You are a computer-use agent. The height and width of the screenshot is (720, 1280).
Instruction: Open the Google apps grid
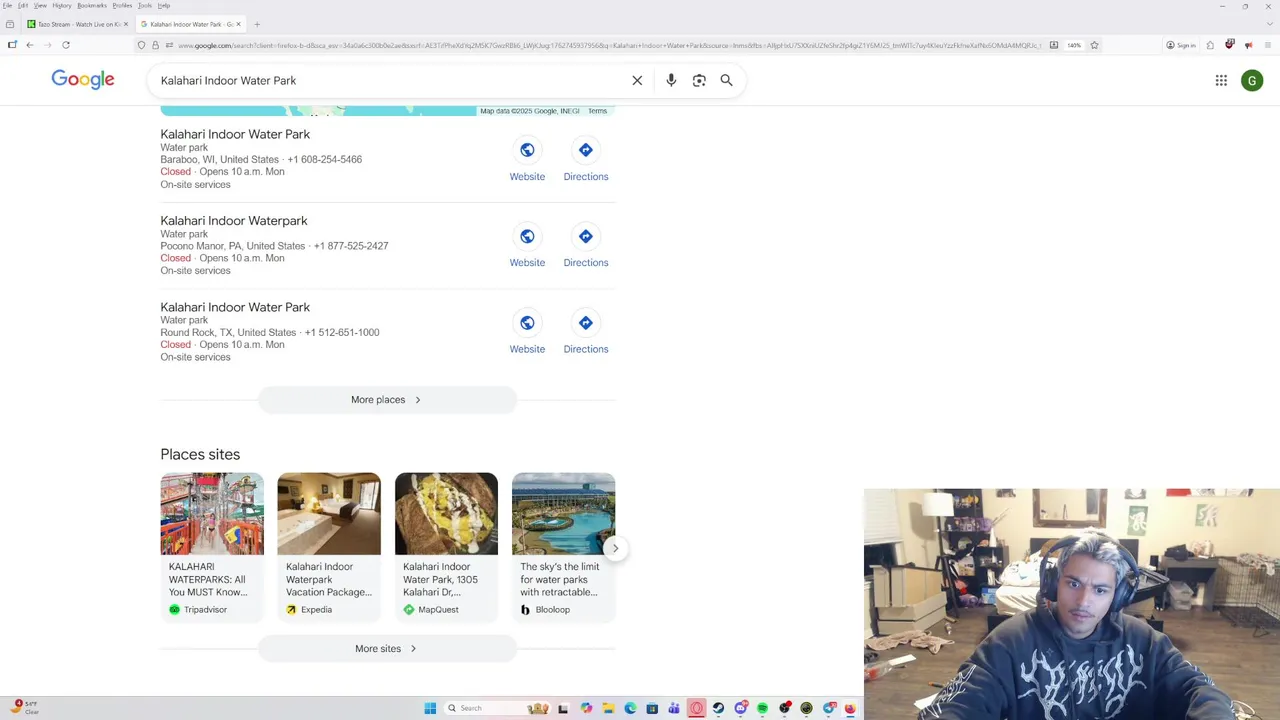(x=1221, y=80)
